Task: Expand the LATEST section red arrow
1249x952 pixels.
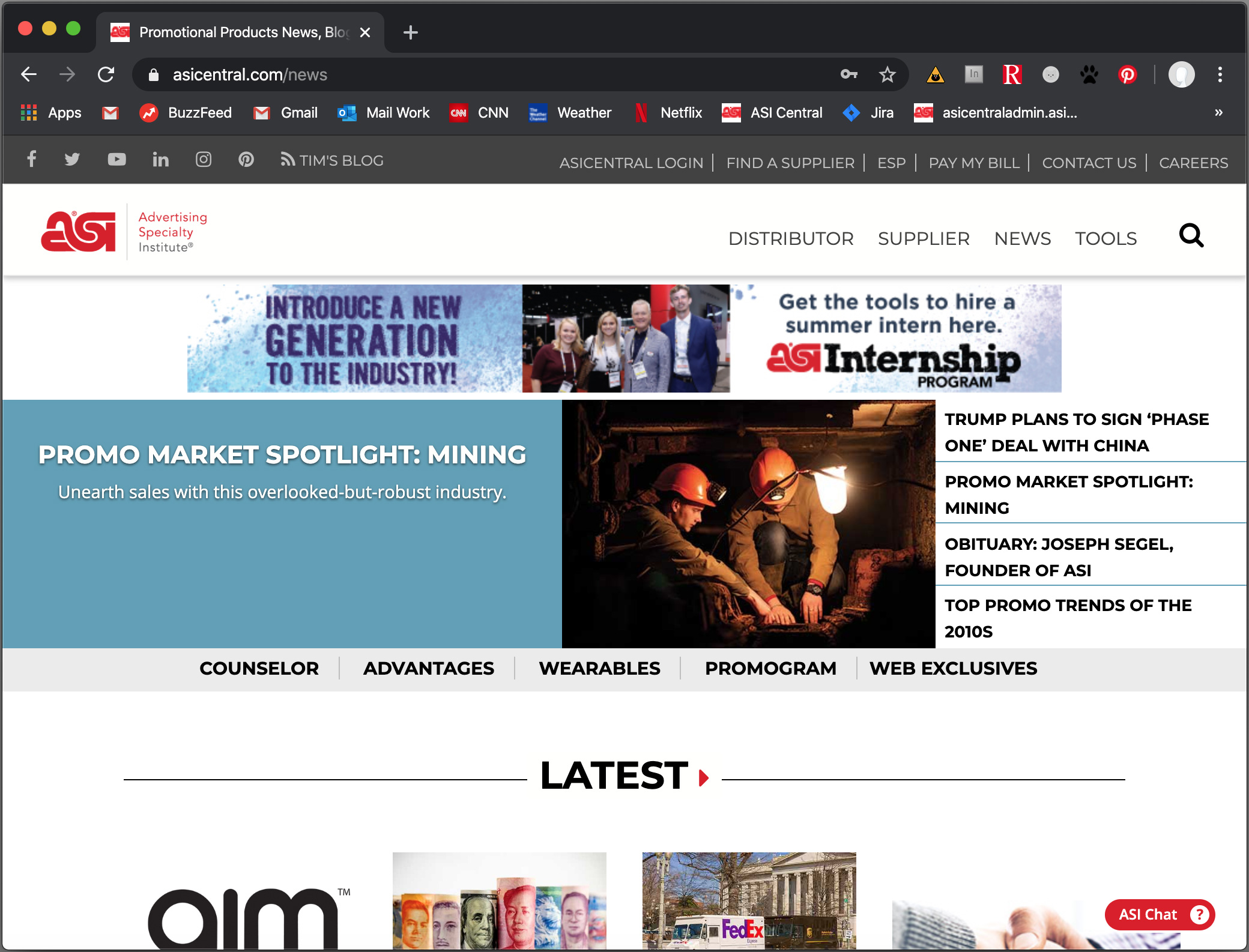Action: (x=704, y=778)
